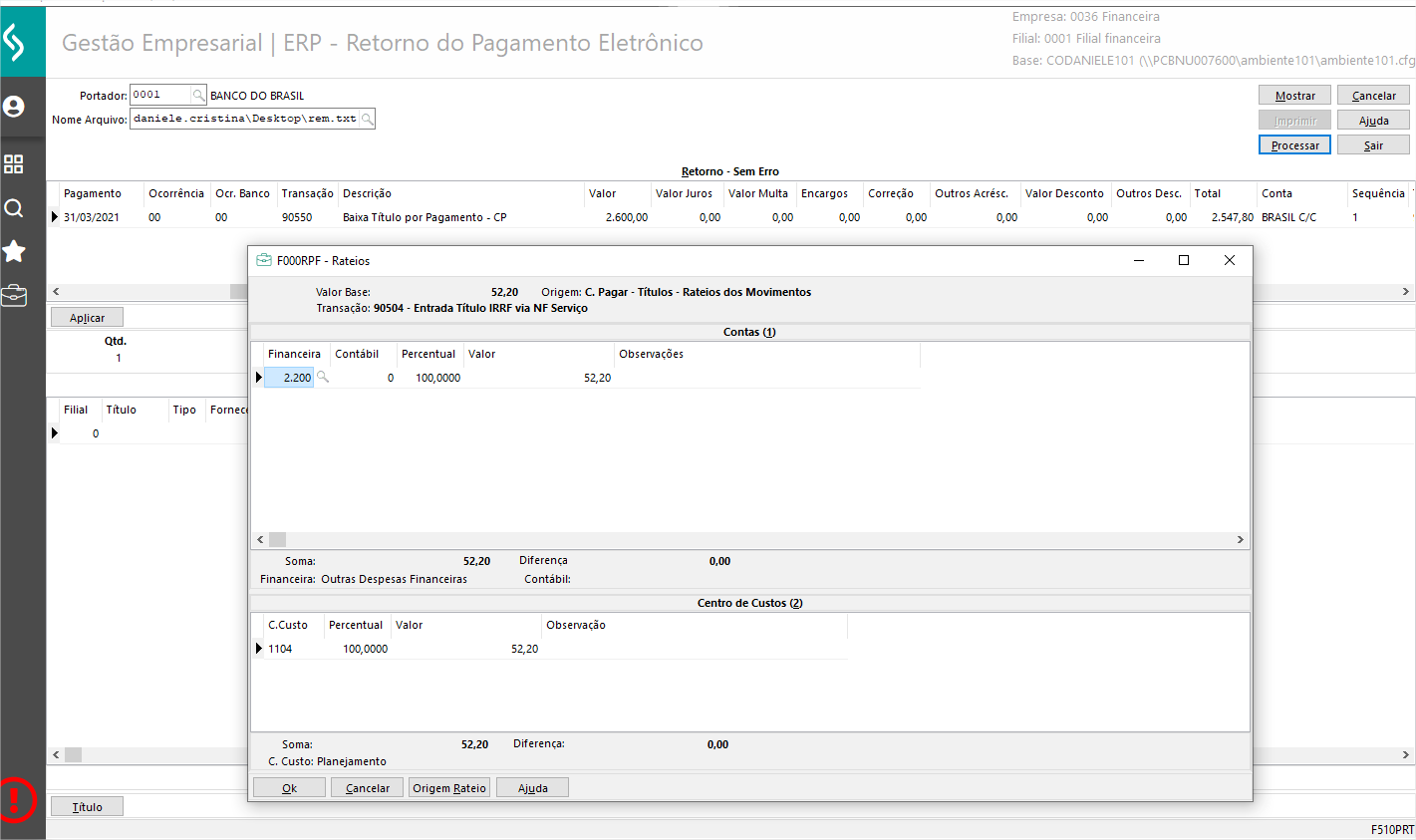Click the briefcase icon in sidebar

coord(14,296)
